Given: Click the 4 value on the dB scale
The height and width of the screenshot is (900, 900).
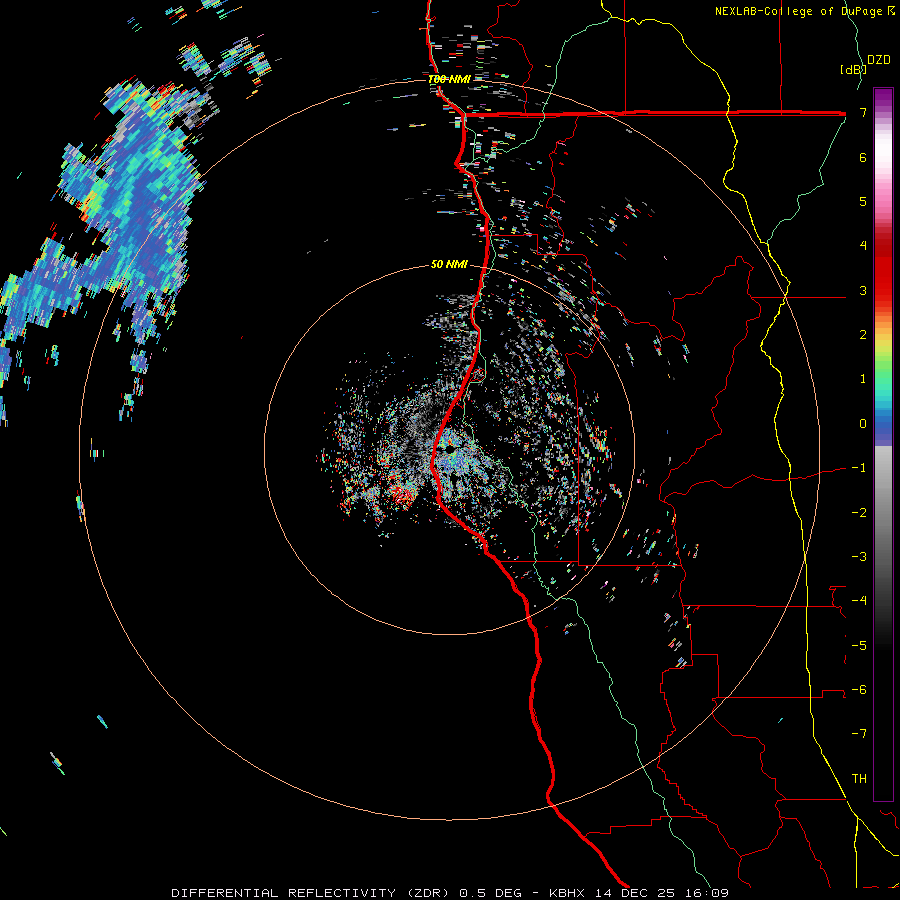Looking at the screenshot, I should (863, 246).
